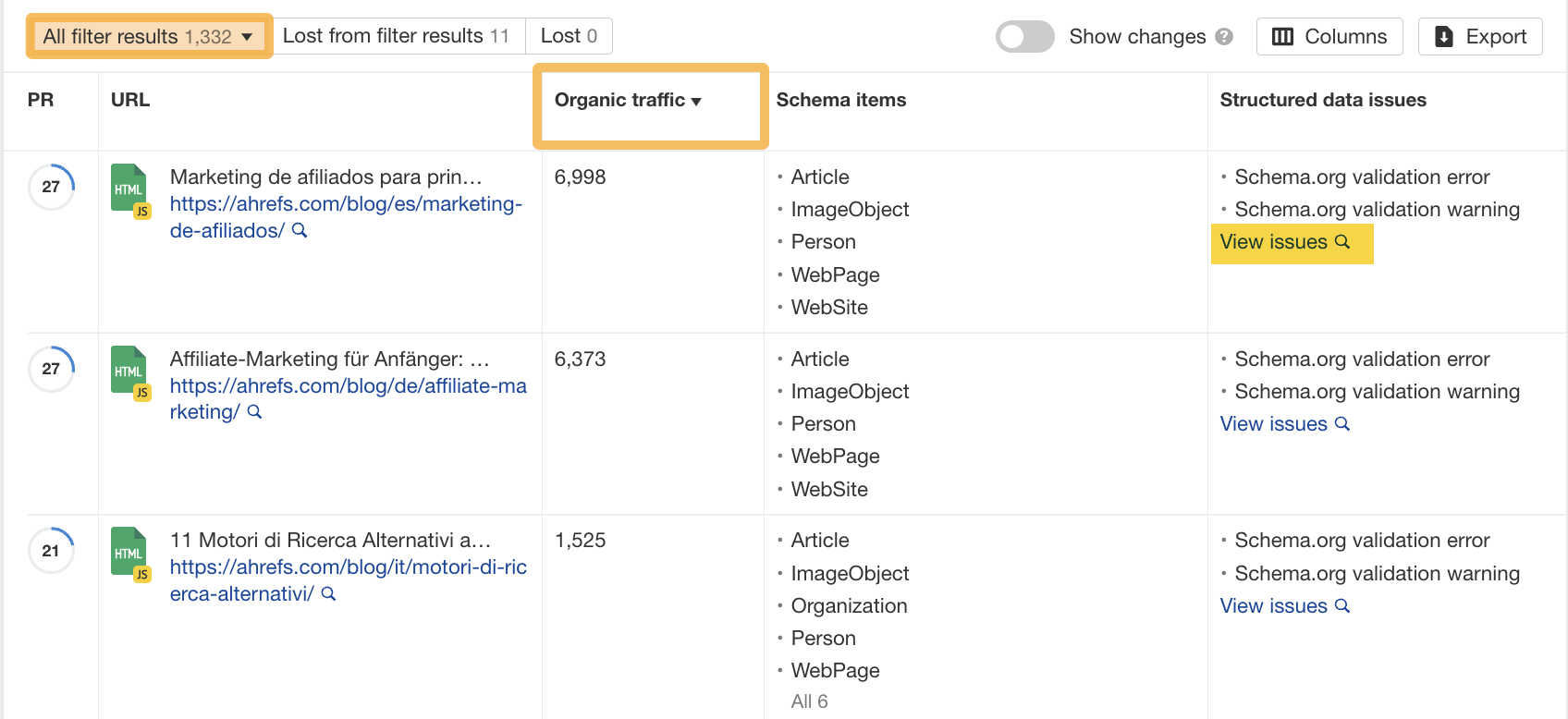The image size is (1568, 719).
Task: Click highlighted View issues link in first row
Action: click(1284, 242)
